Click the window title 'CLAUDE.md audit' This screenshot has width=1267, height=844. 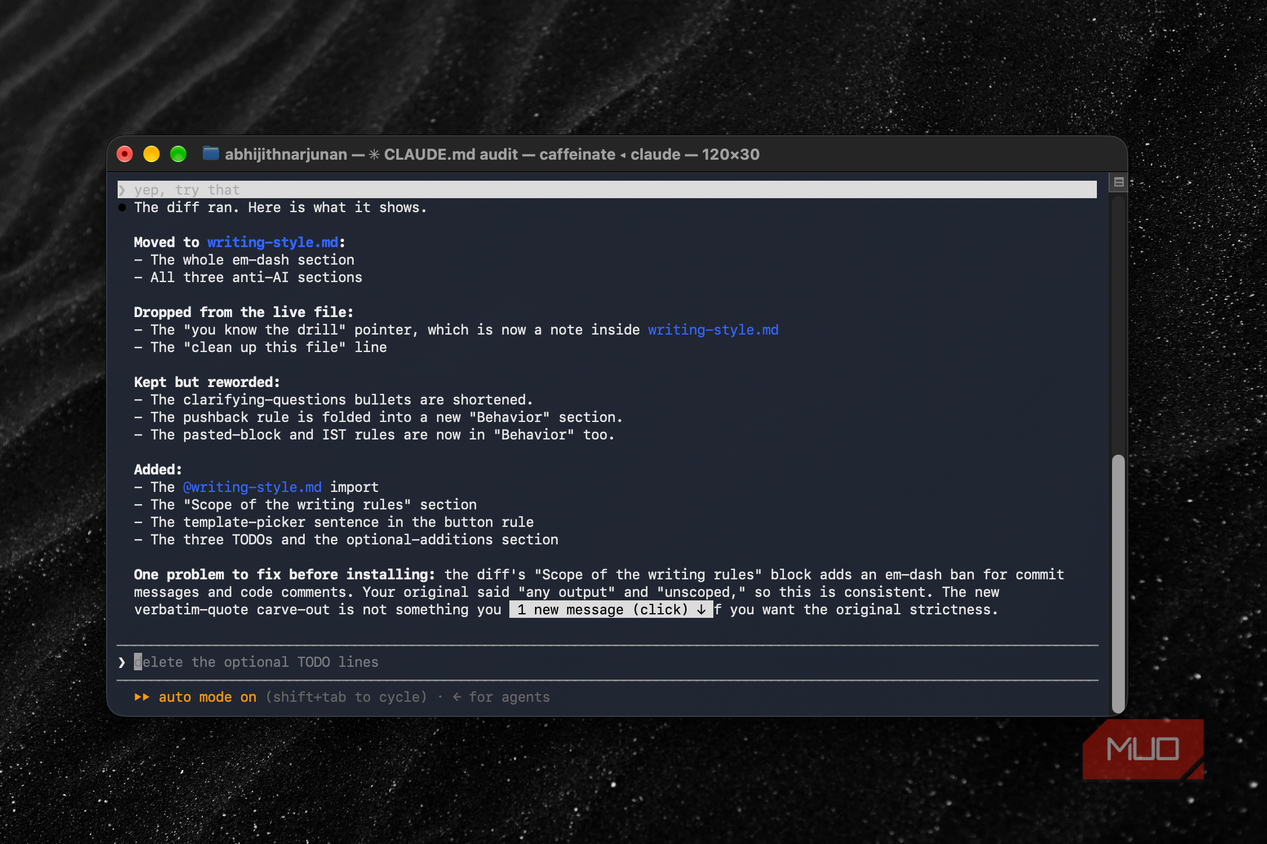click(x=451, y=154)
